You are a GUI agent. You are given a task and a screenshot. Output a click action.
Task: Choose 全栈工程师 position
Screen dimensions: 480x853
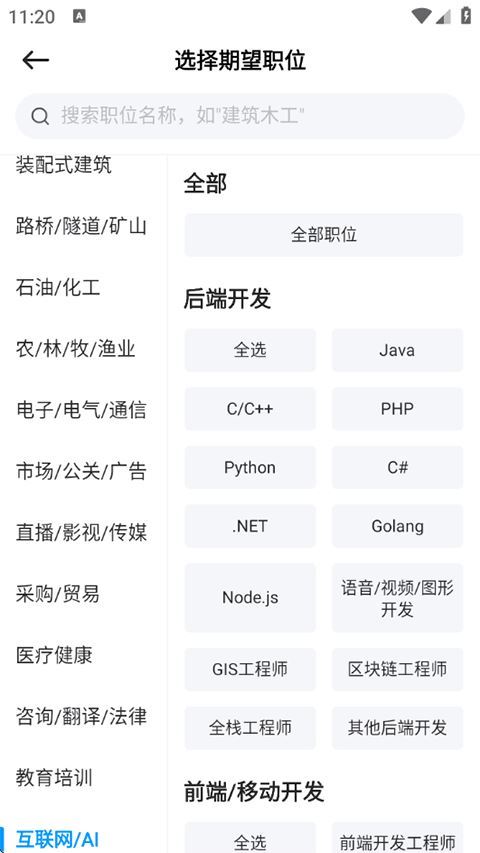click(250, 728)
